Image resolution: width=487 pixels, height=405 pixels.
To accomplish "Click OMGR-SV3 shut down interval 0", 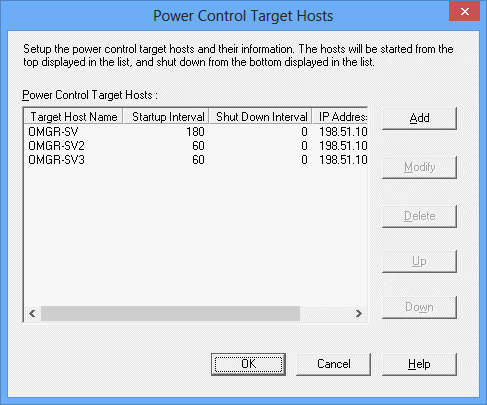I will (304, 160).
